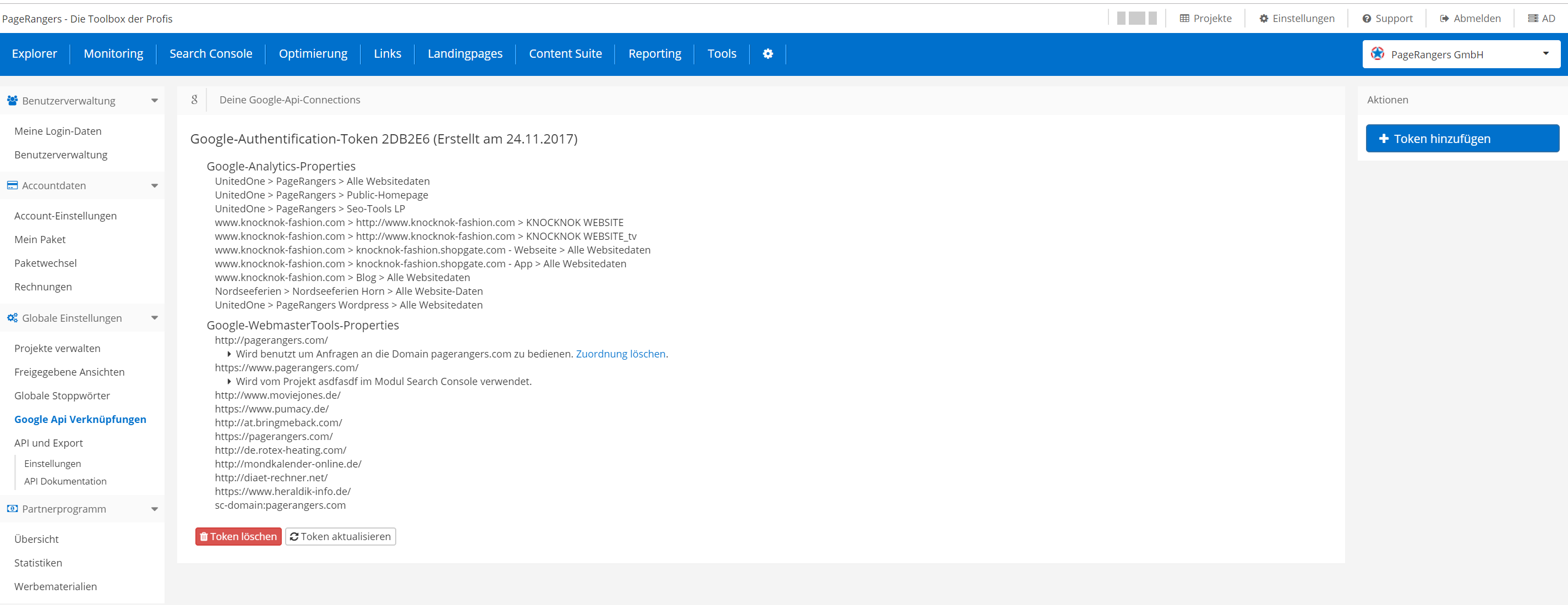Open the Optimierung menu

(313, 53)
